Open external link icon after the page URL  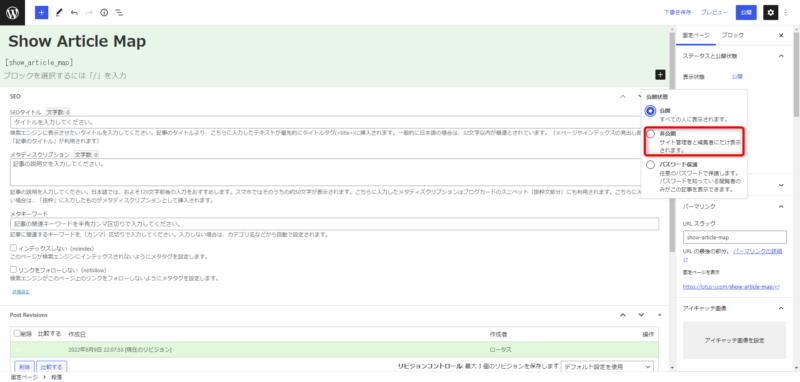pyautogui.click(x=777, y=287)
